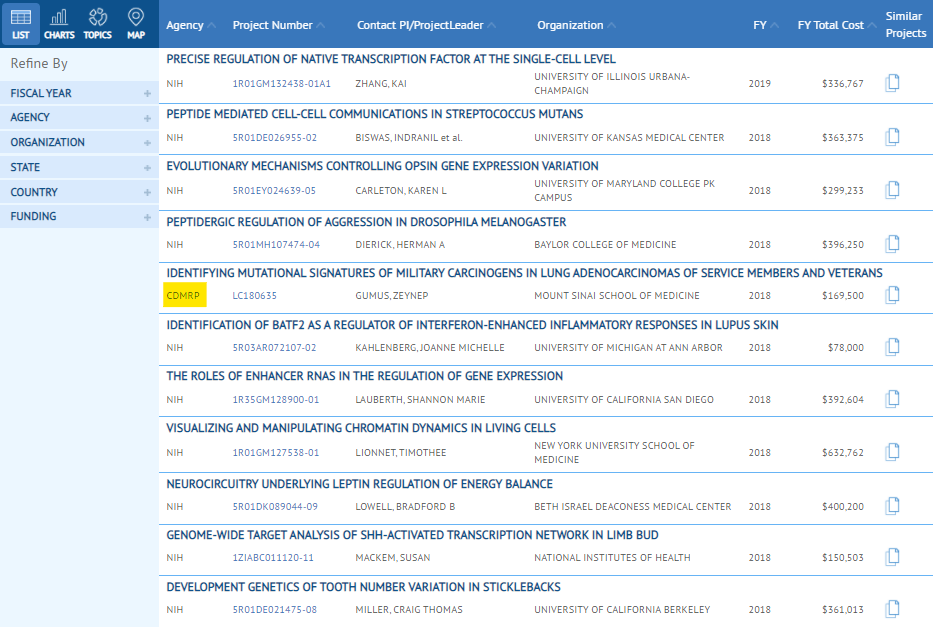Show similar projects for Macken, Susan row
The width and height of the screenshot is (933, 627).
point(892,557)
